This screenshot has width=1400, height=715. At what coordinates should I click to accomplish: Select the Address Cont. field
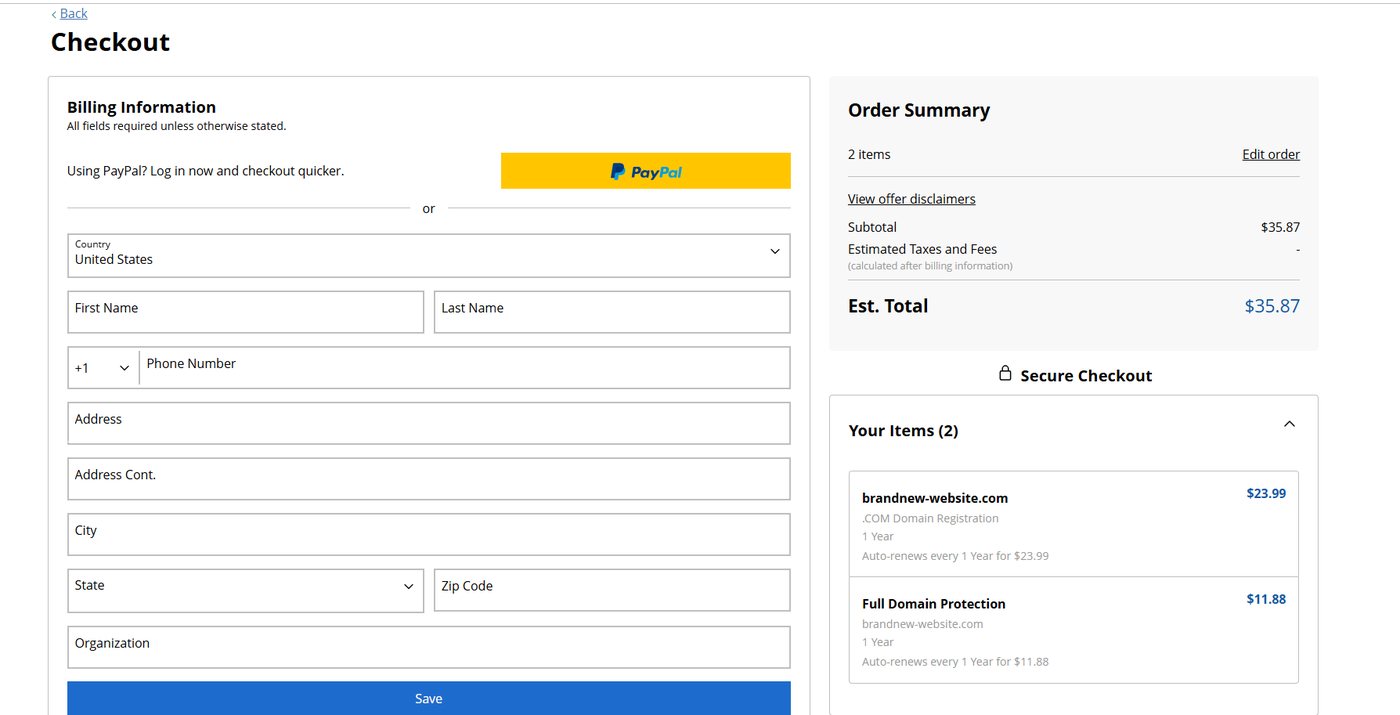point(428,479)
